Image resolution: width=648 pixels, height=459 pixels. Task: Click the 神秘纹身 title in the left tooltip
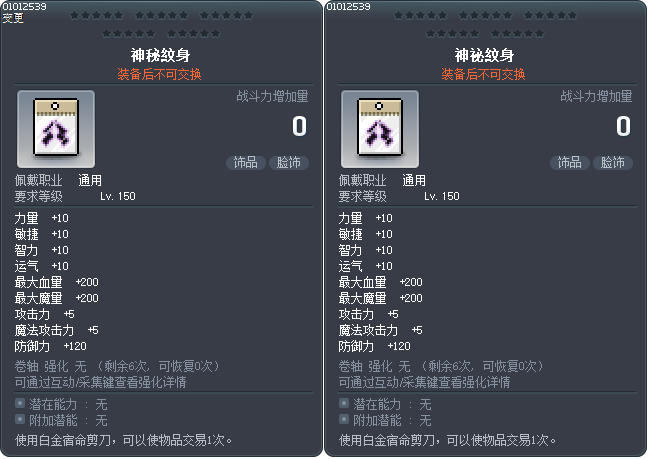(160, 55)
